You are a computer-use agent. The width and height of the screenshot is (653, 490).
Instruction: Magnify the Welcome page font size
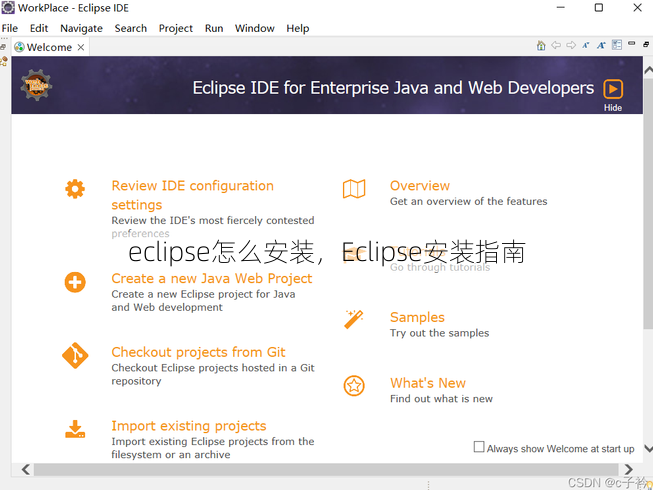601,45
